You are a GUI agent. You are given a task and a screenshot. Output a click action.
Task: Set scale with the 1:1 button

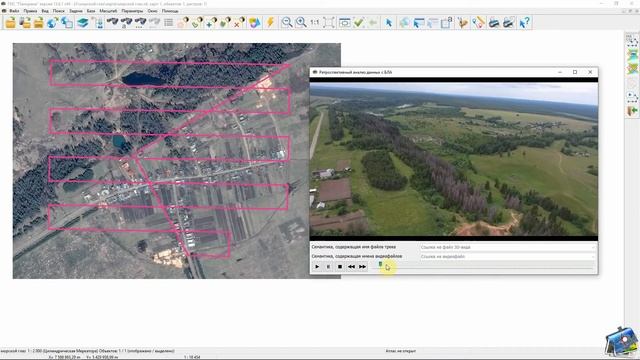click(315, 22)
